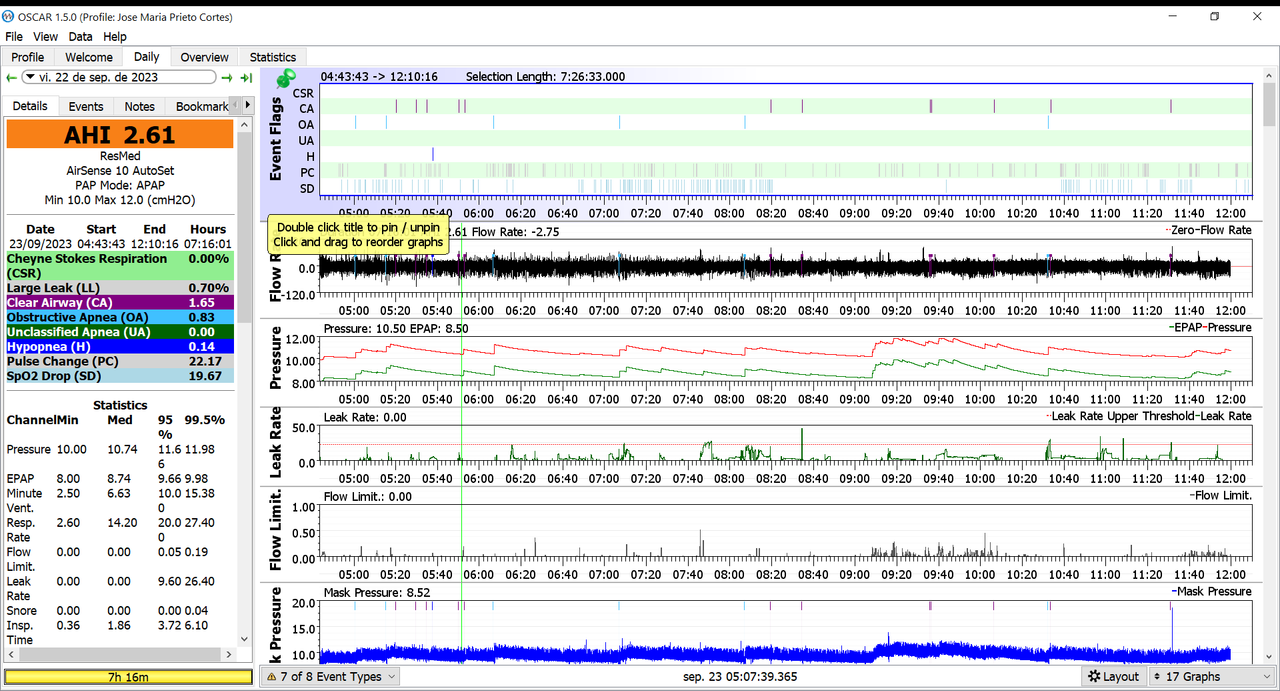This screenshot has width=1280, height=691.
Task: Switch to the Statistics tab
Action: coord(273,57)
